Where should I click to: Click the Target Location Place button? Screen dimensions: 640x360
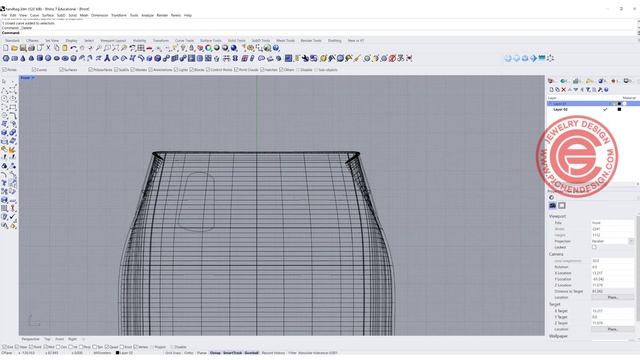click(x=613, y=329)
